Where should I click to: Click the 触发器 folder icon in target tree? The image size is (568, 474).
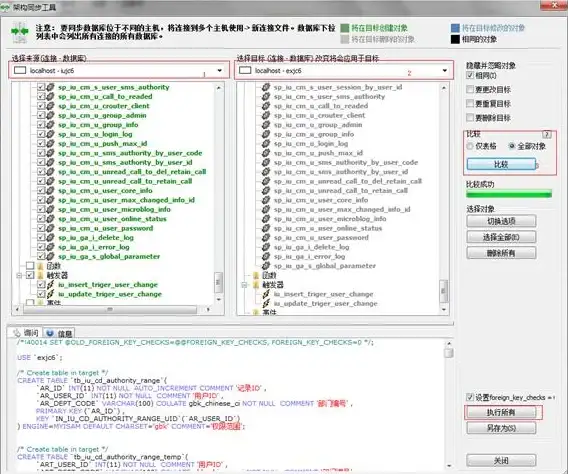pos(256,285)
